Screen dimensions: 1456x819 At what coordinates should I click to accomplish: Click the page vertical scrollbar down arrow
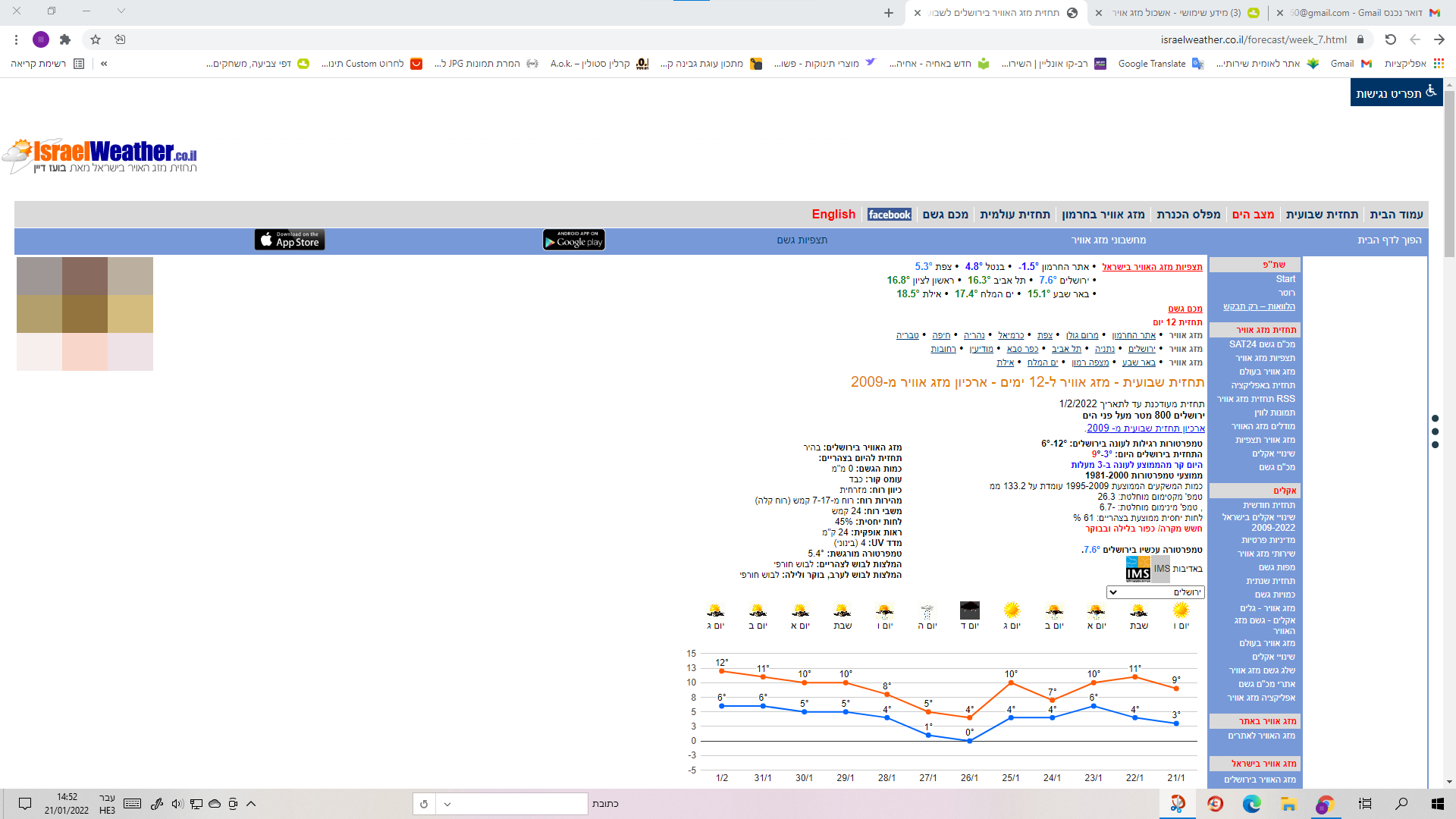tap(1449, 781)
